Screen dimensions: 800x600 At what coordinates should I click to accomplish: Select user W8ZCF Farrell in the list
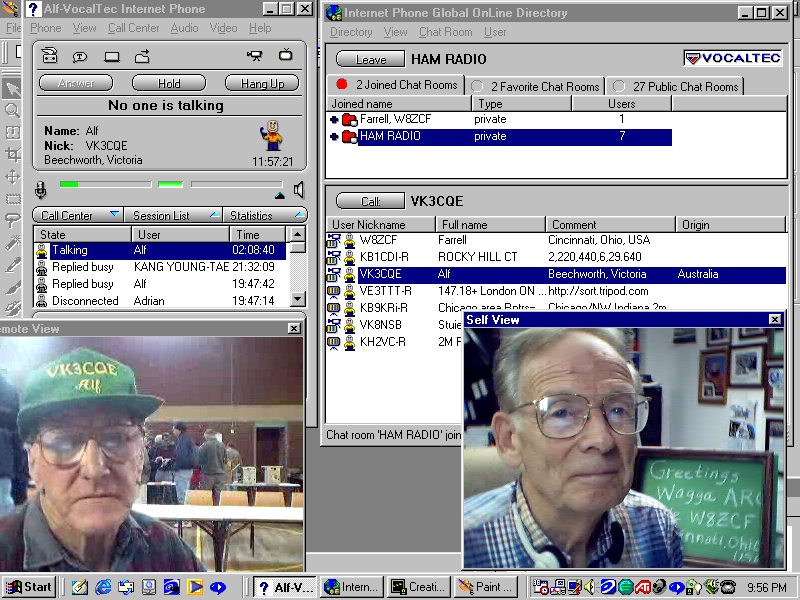click(x=556, y=240)
